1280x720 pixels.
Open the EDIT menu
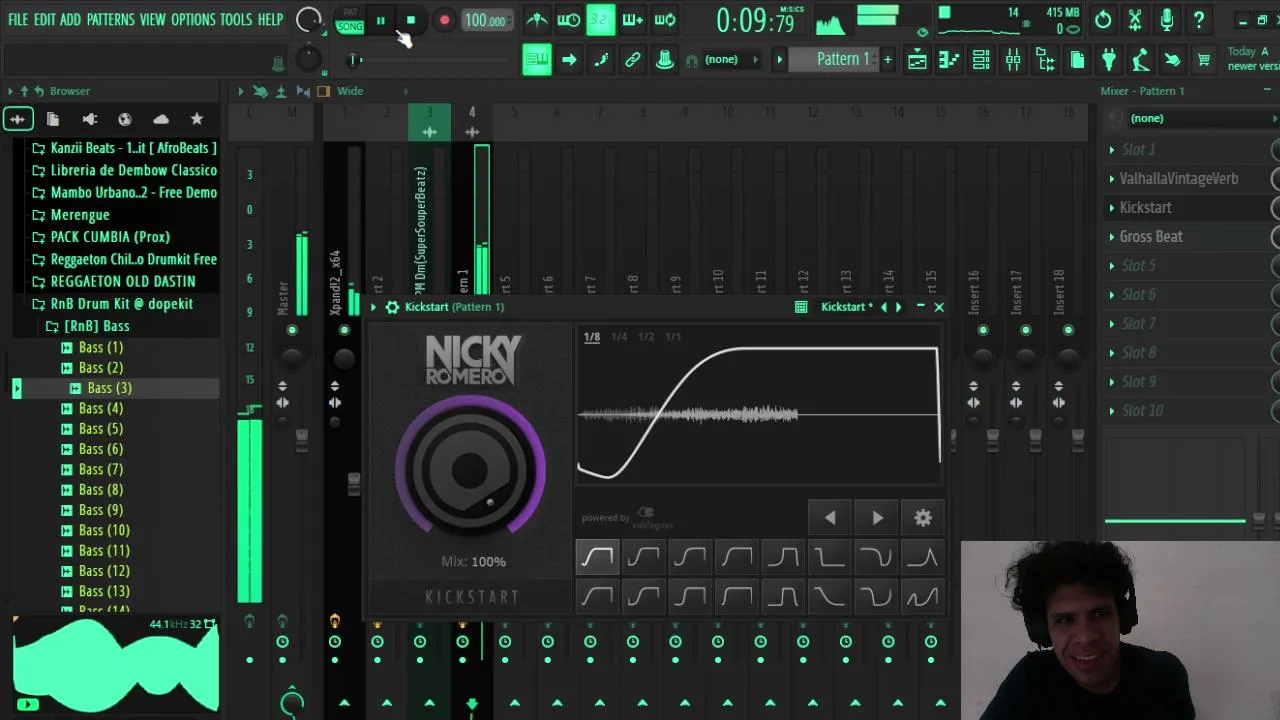[45, 19]
